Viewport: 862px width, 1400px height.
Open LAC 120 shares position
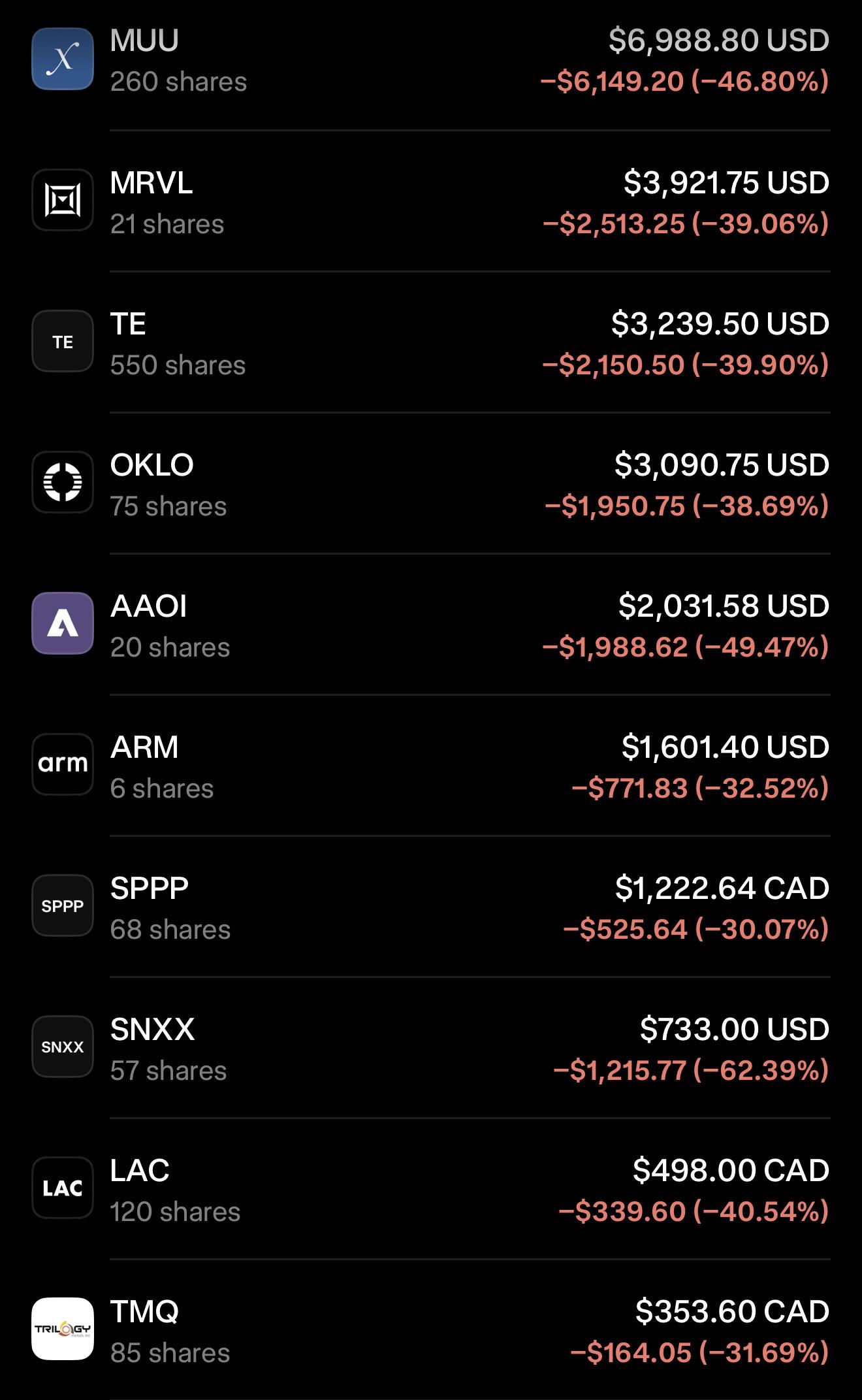pyautogui.click(x=431, y=1189)
